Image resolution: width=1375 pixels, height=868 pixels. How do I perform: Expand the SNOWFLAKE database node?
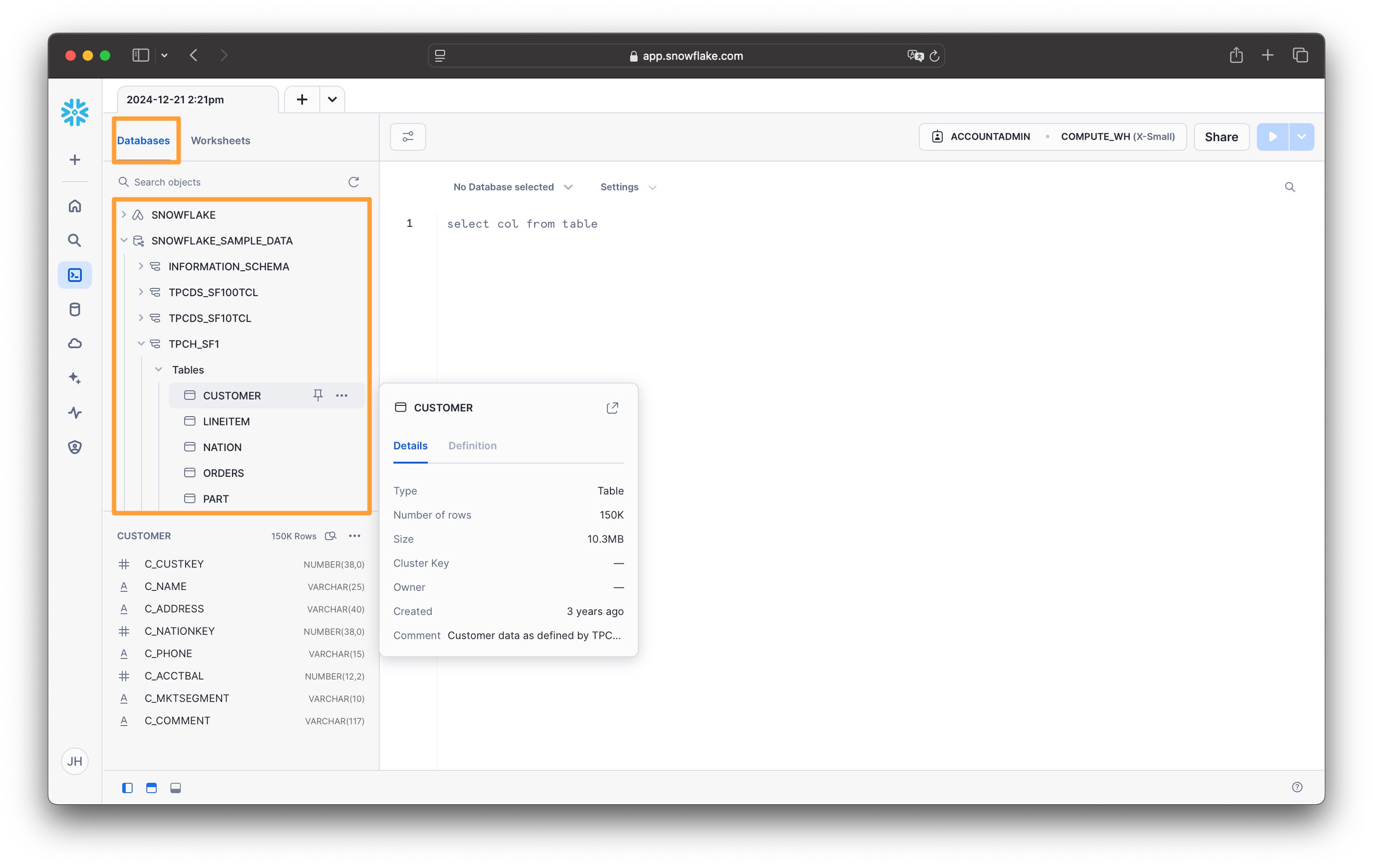(x=124, y=215)
